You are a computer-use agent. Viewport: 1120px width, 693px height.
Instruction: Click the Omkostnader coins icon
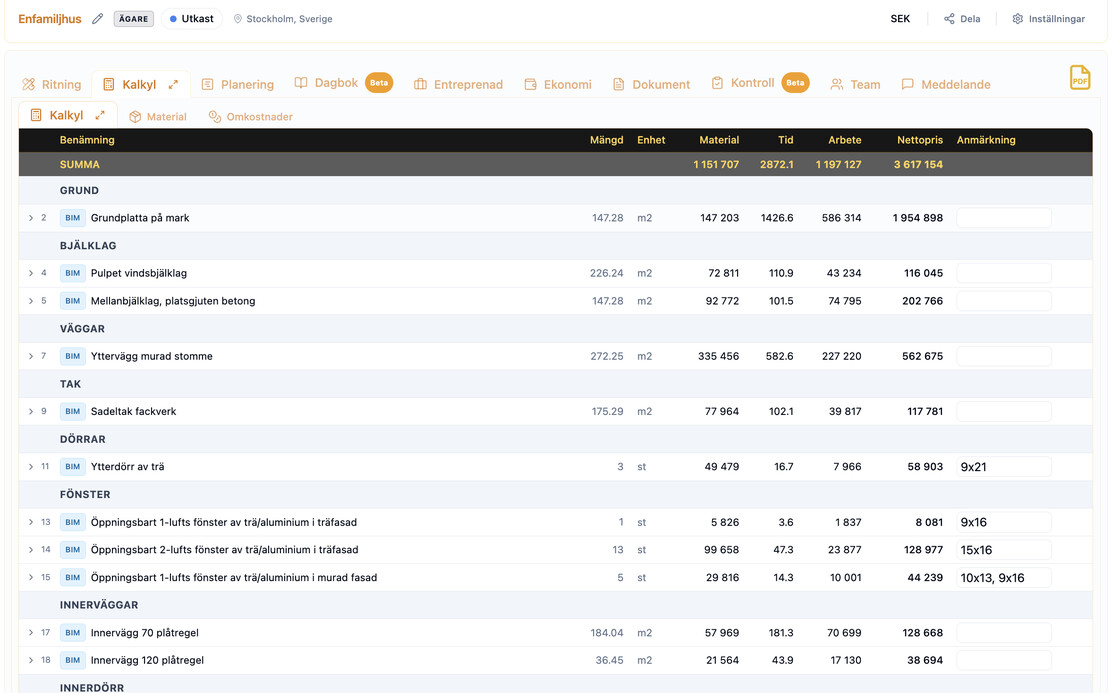(214, 116)
